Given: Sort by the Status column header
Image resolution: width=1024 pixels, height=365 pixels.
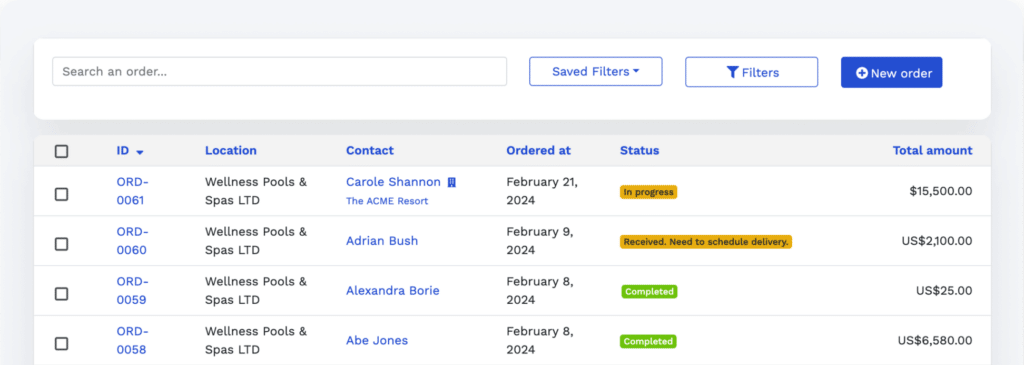Looking at the screenshot, I should point(639,150).
